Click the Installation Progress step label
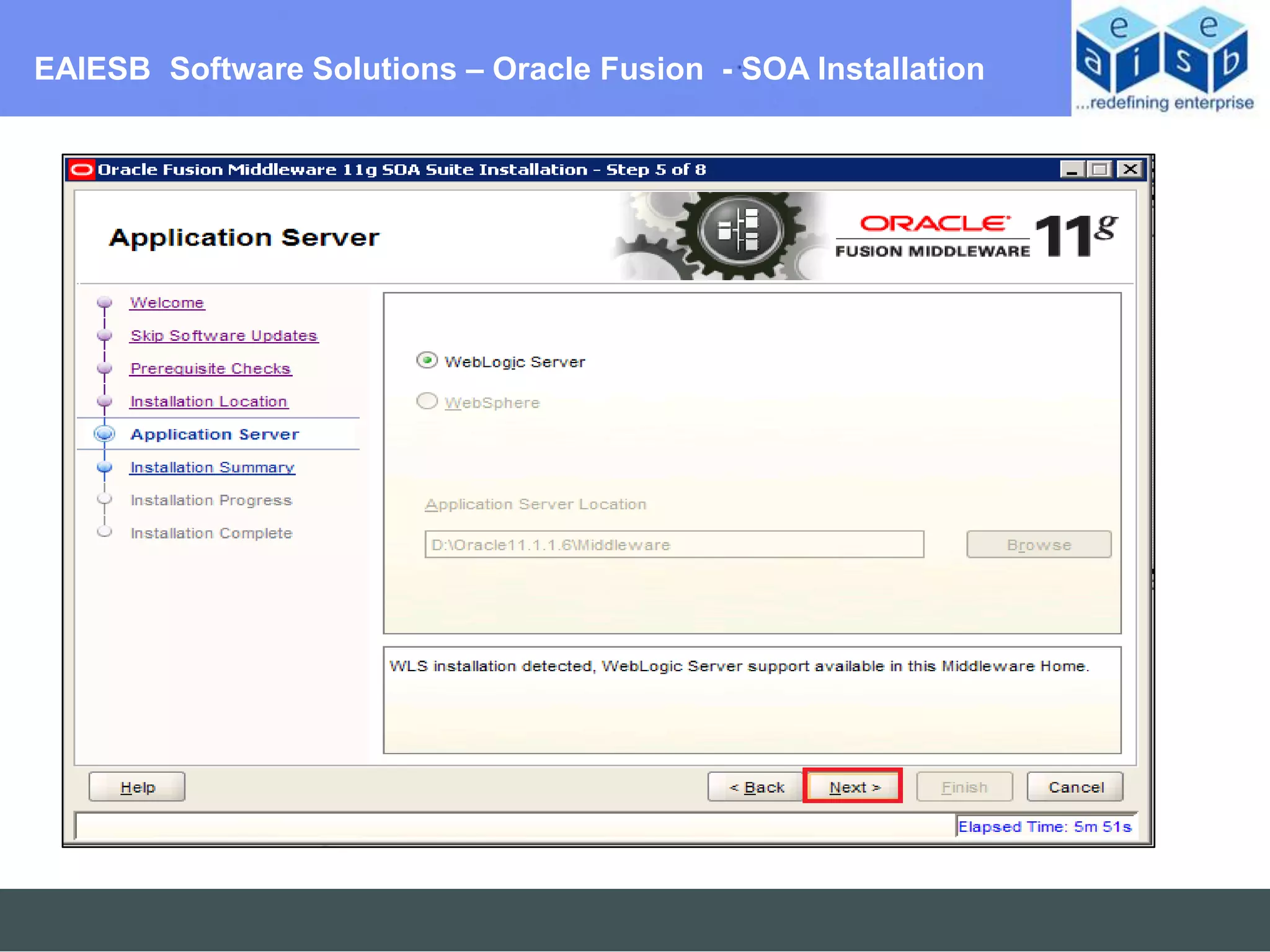 tap(211, 500)
